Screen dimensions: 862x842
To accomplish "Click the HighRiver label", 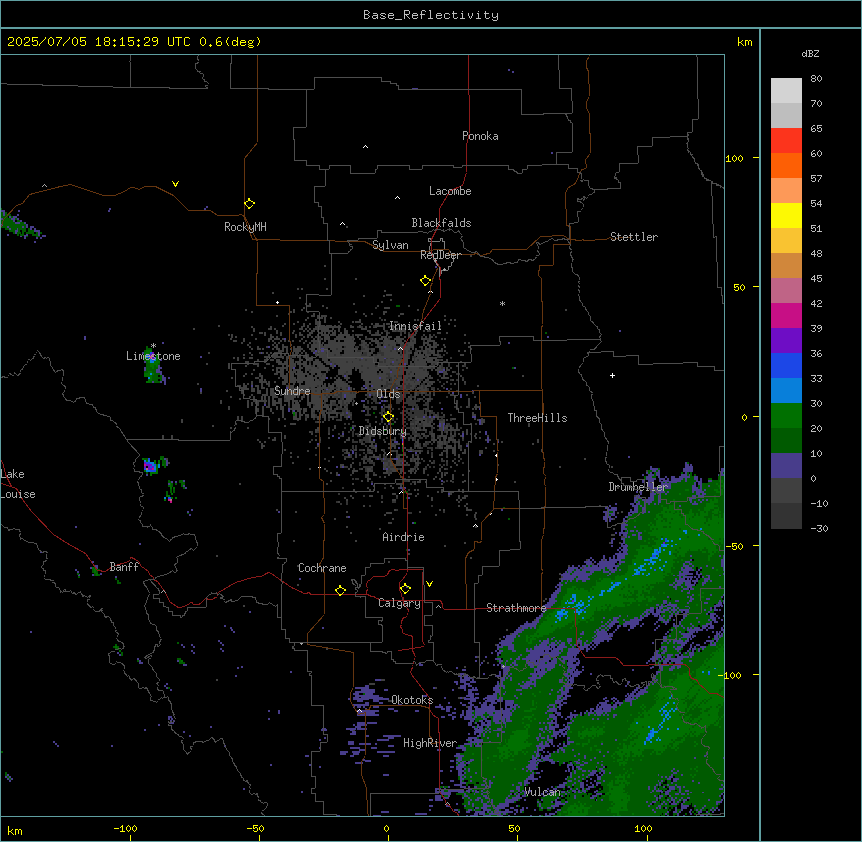I will point(429,743).
